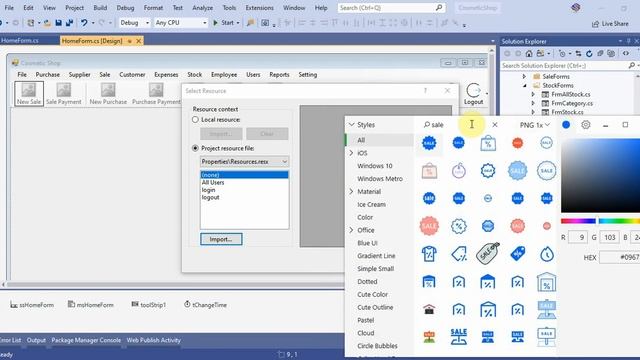The width and height of the screenshot is (640, 360).
Task: Select the Windows 10 style
Action: click(x=375, y=166)
